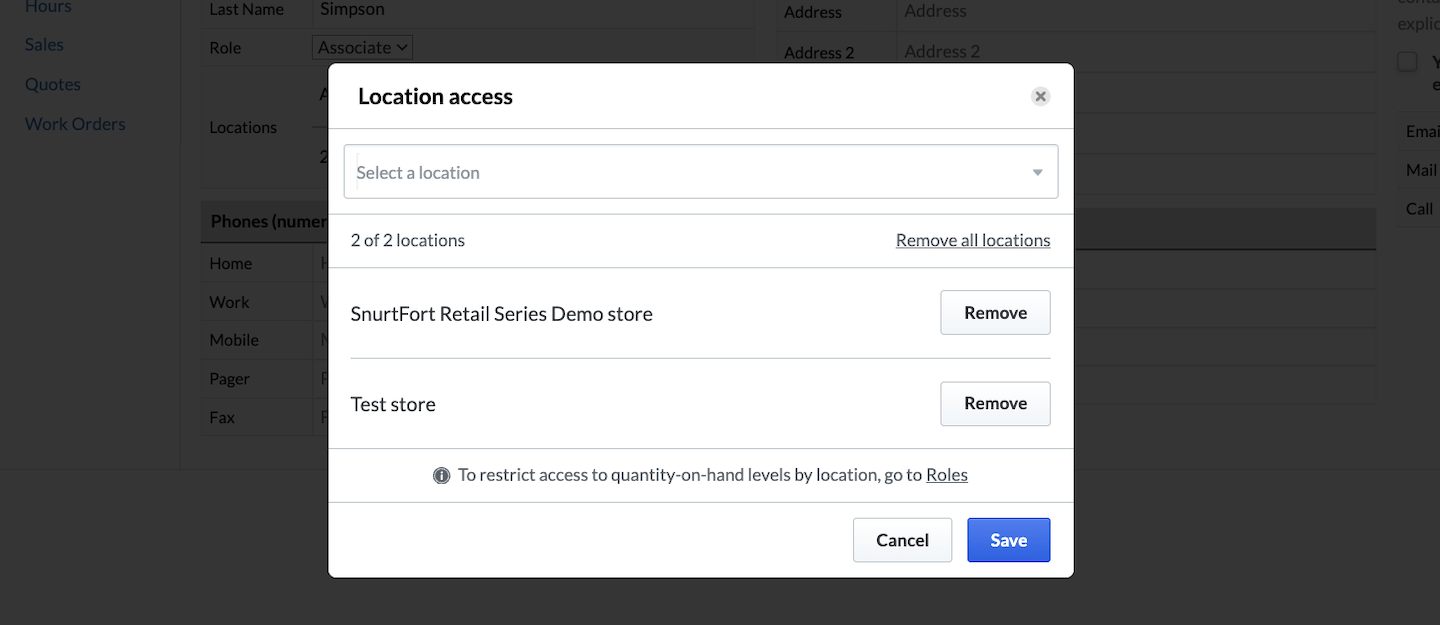Open Work Orders in the sidebar
The image size is (1440, 625).
pyautogui.click(x=75, y=125)
